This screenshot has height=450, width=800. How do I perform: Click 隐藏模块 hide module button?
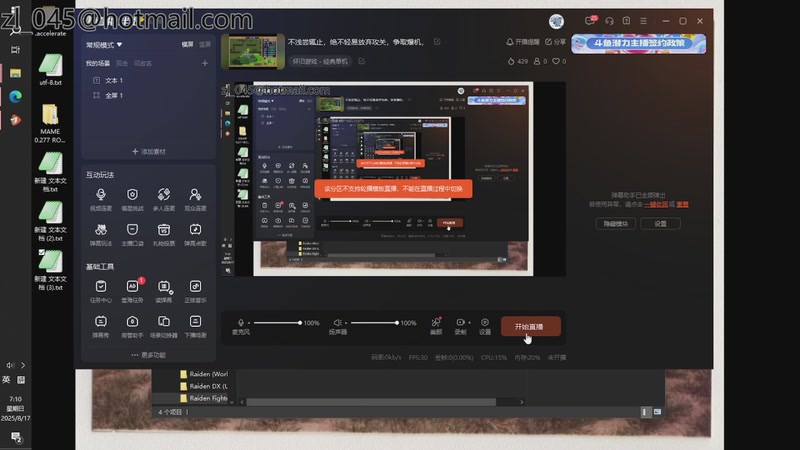click(x=615, y=223)
